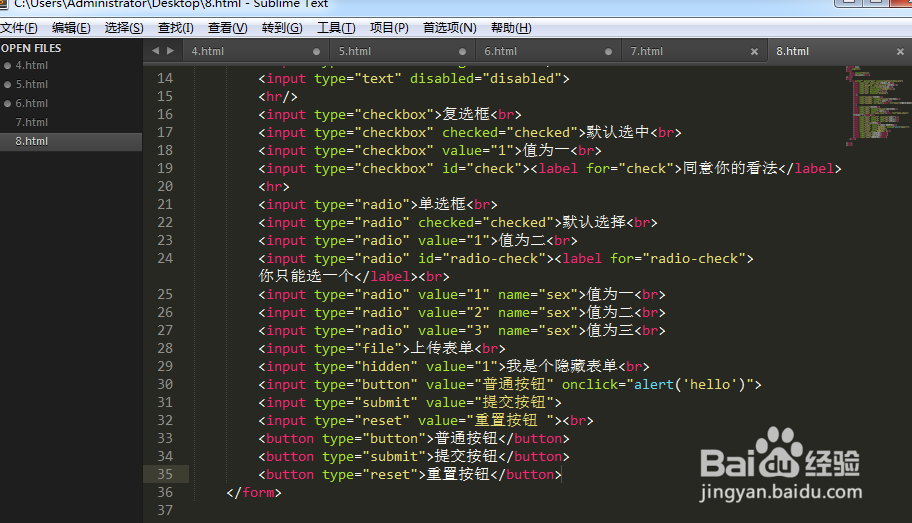912x523 pixels.
Task: Switch to the 7.html tab
Action: click(694, 51)
